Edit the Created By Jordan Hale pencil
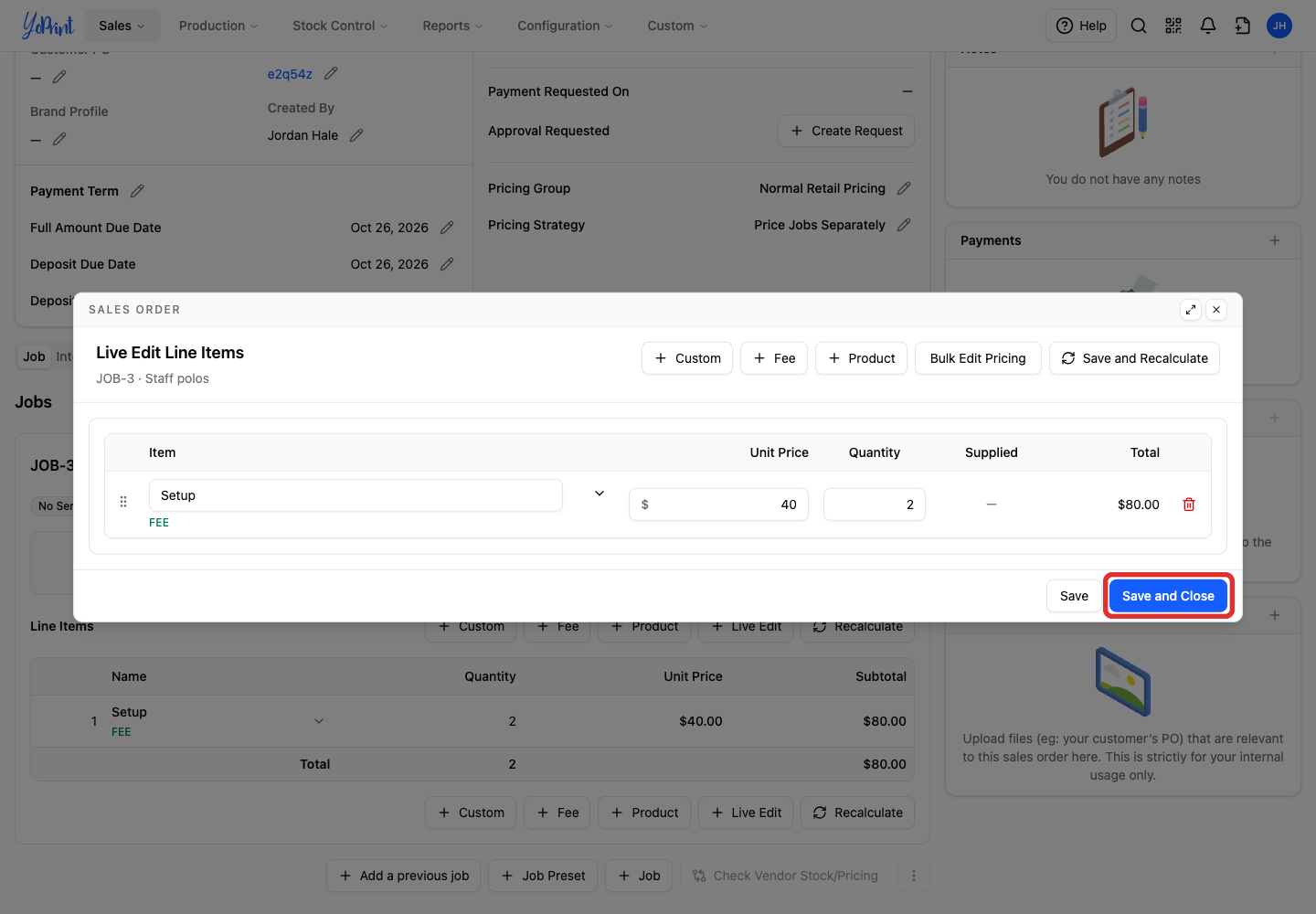 point(356,135)
